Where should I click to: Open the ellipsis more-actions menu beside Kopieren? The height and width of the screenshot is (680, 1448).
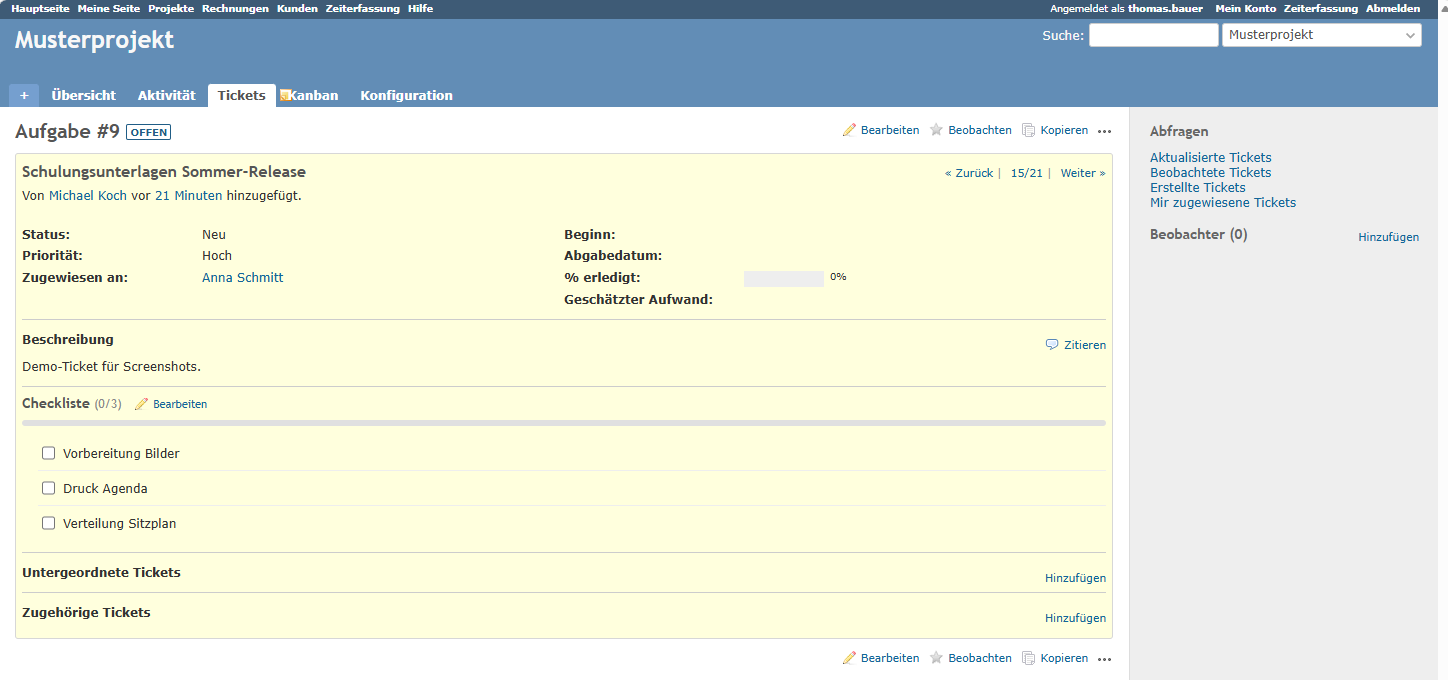pyautogui.click(x=1104, y=130)
